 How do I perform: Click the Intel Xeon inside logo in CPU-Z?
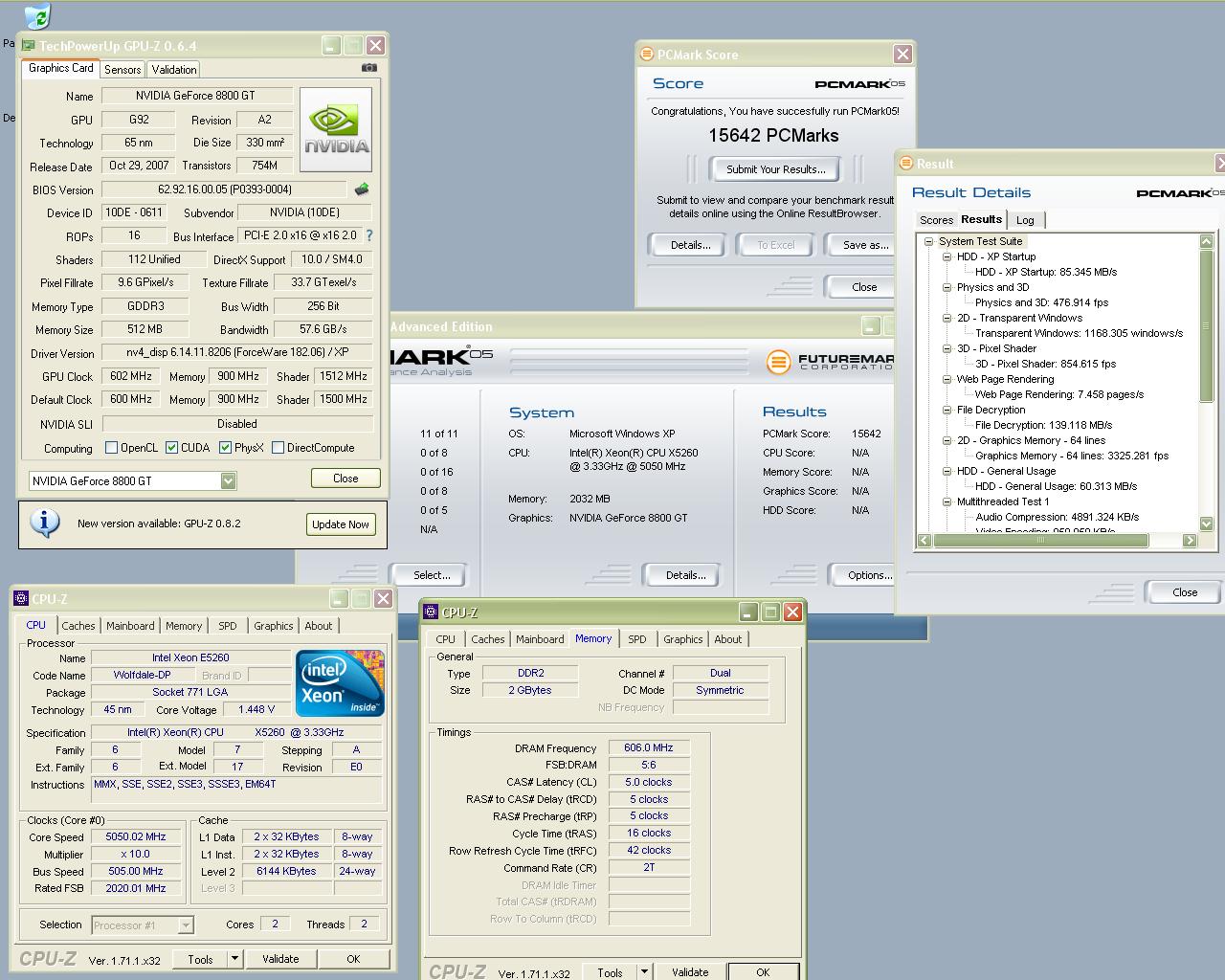pos(340,683)
